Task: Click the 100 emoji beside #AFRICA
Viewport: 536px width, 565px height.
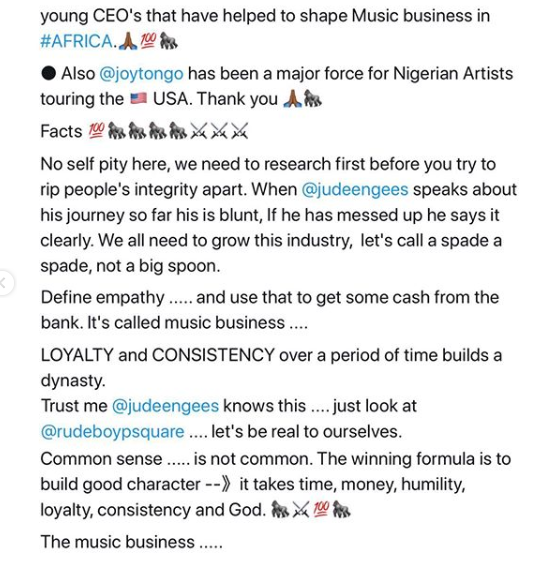Action: tap(148, 41)
